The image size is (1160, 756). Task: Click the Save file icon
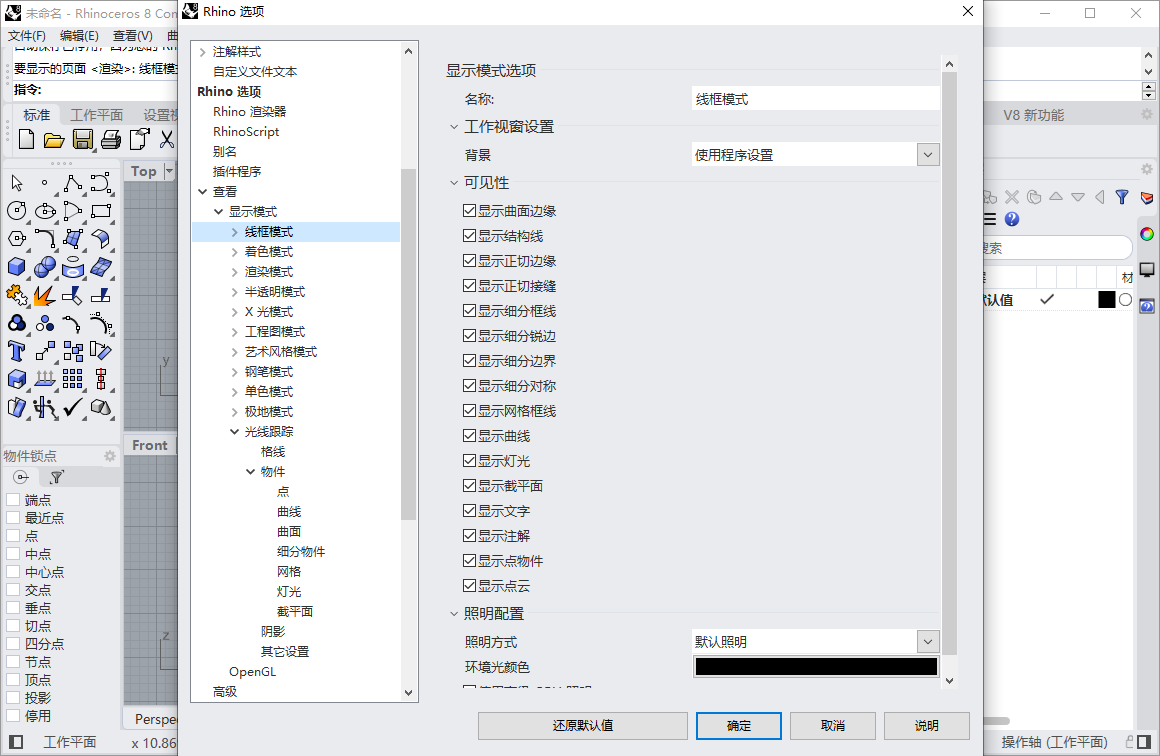point(82,139)
